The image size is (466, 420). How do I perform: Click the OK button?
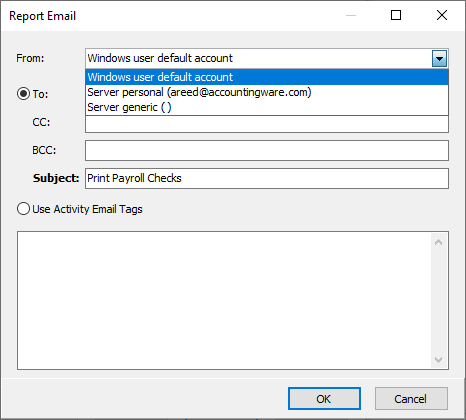324,399
